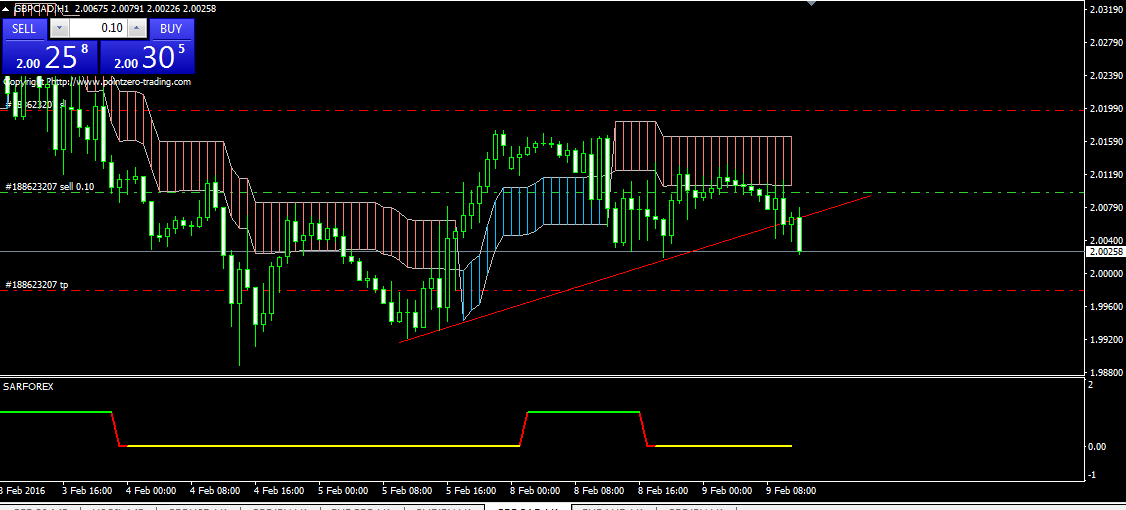Increase trade volume with the up arrow
The image size is (1126, 510).
point(137,29)
